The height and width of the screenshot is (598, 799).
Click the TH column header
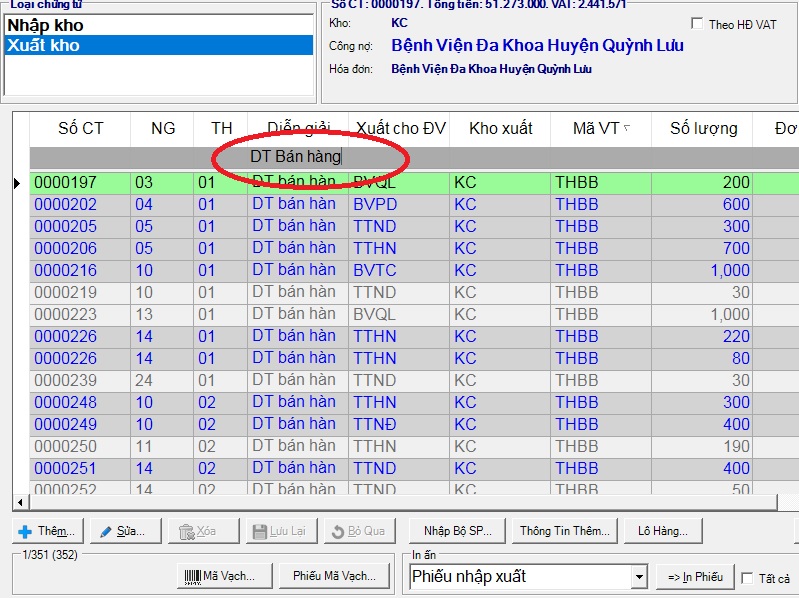point(221,128)
